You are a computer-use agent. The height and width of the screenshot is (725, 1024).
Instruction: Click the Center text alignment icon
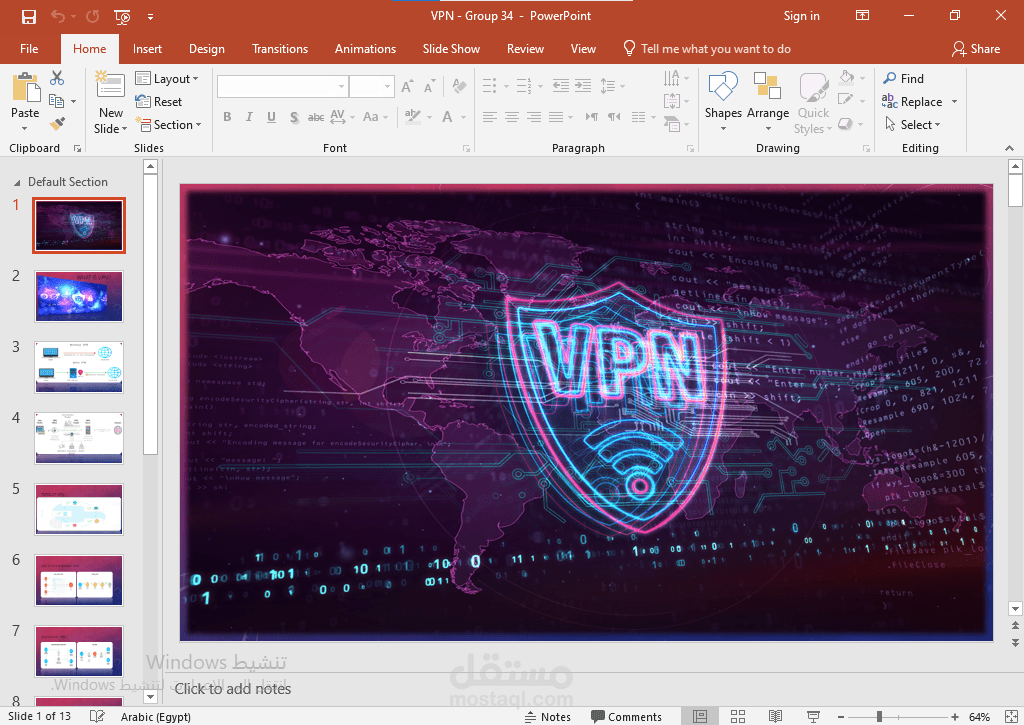click(512, 117)
